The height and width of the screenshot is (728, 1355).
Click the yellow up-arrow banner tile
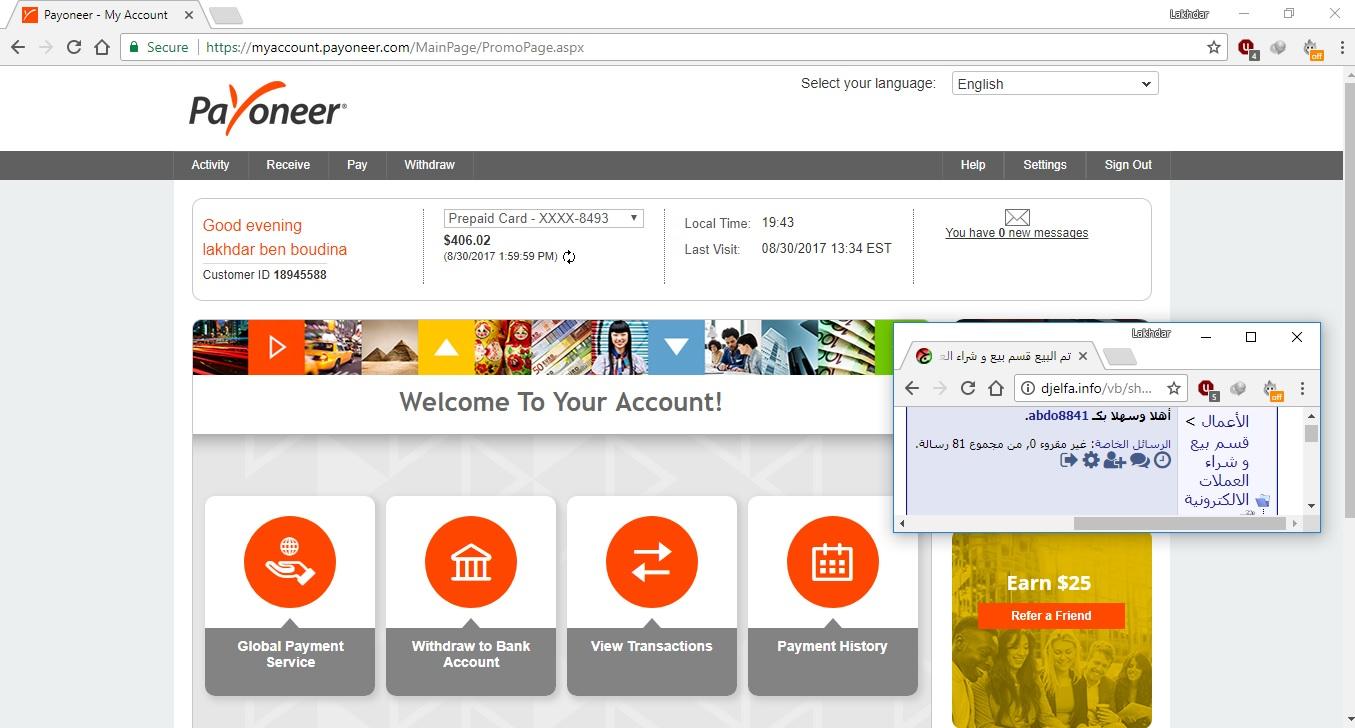[446, 347]
